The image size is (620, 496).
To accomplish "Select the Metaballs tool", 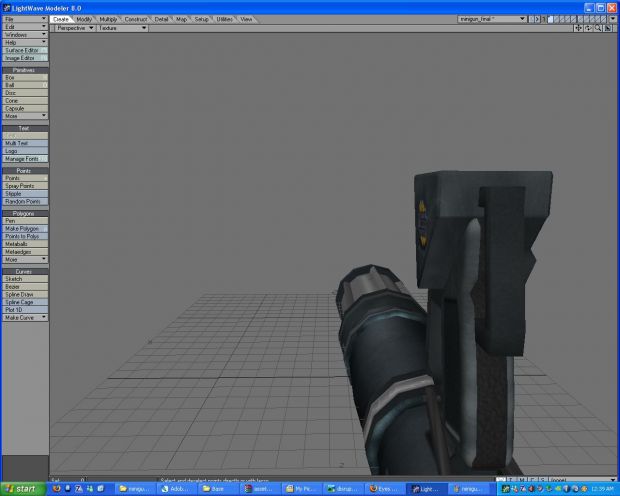I will point(25,244).
